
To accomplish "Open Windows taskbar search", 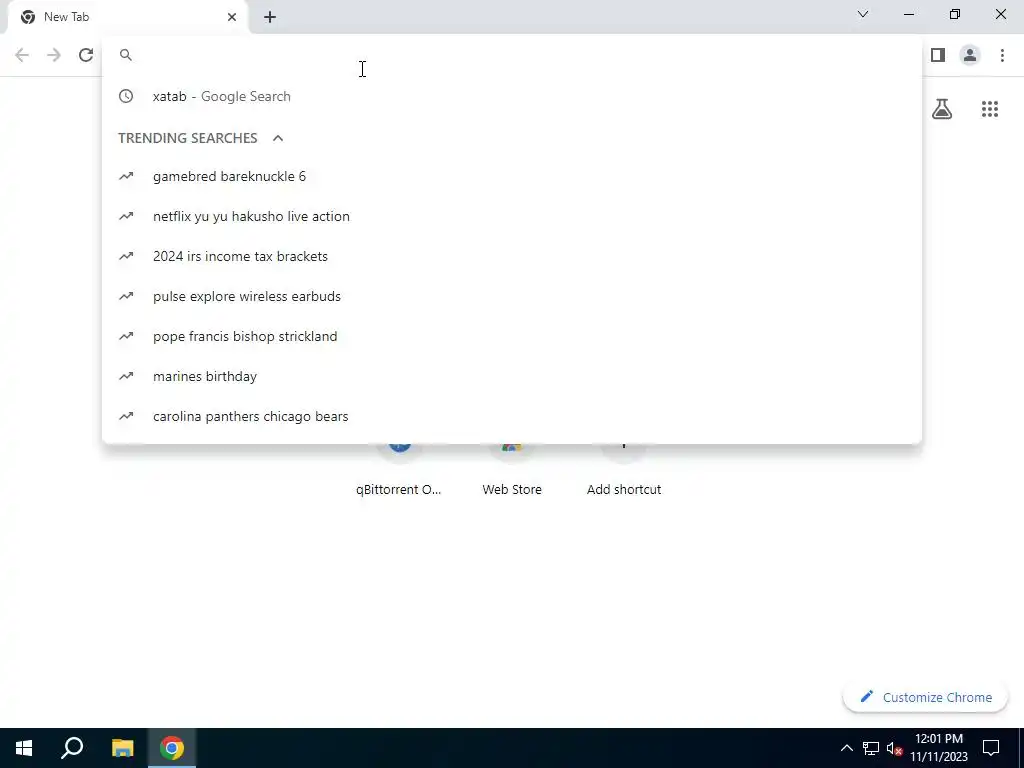I will pos(72,748).
